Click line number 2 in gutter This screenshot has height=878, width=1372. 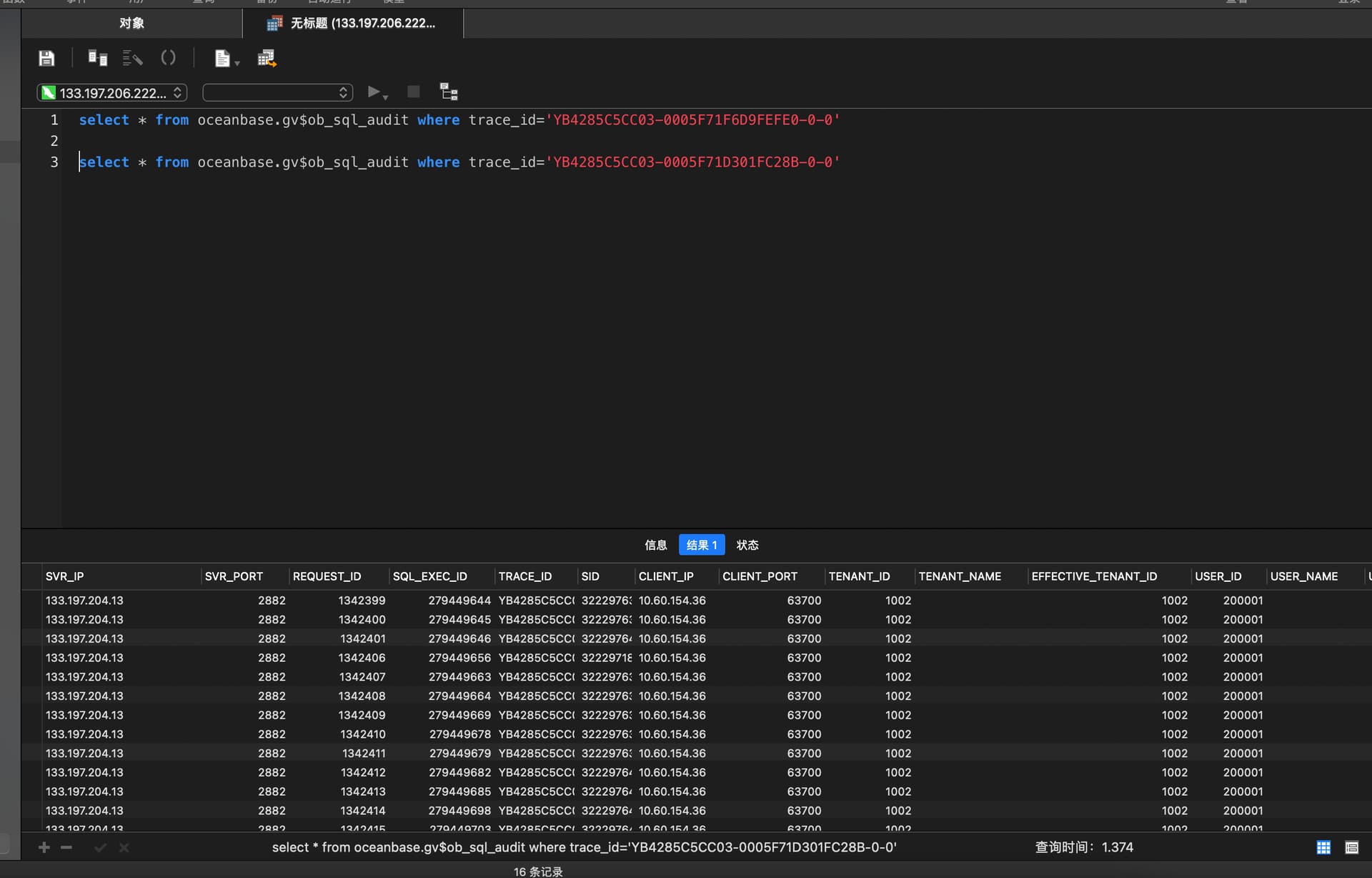coord(54,141)
